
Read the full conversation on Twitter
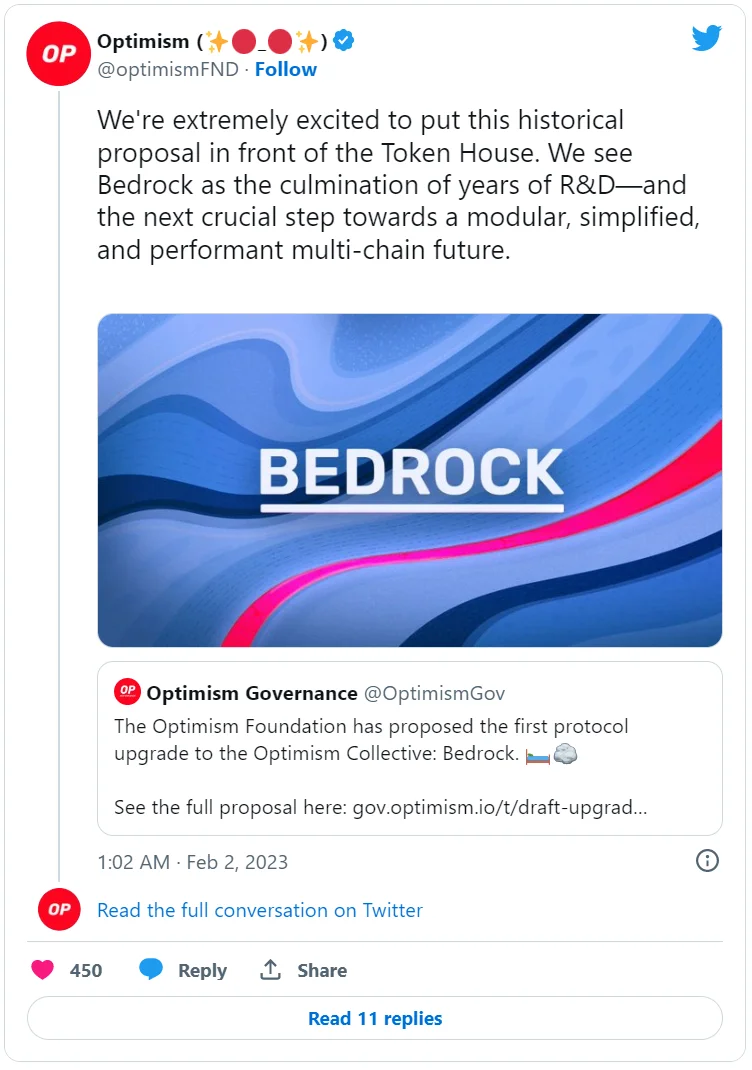(x=260, y=910)
